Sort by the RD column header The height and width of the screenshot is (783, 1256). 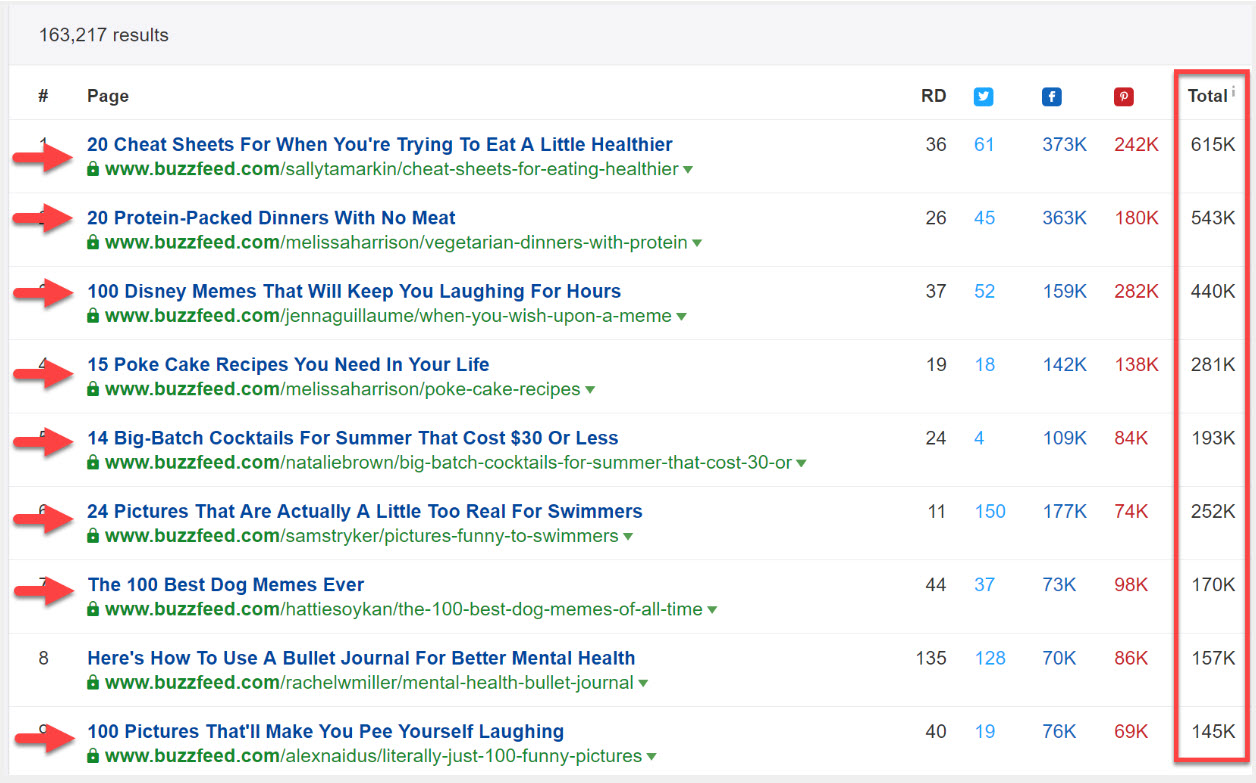click(x=933, y=96)
